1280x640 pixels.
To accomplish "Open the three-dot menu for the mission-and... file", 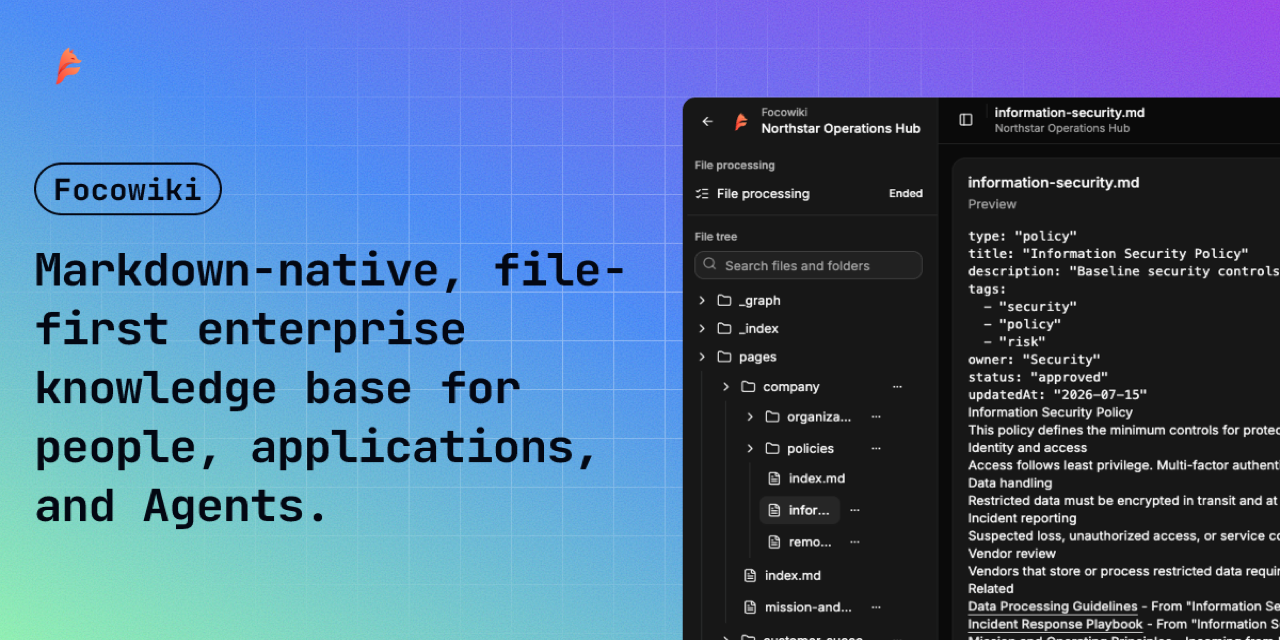I will click(876, 607).
